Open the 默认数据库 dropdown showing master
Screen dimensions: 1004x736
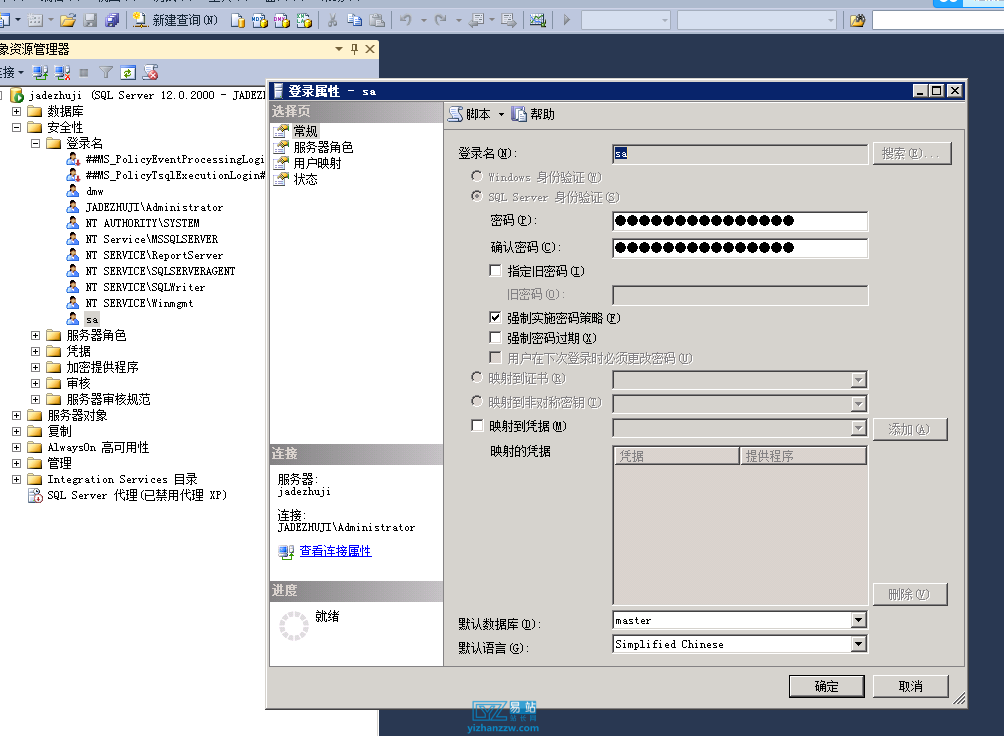tap(858, 619)
